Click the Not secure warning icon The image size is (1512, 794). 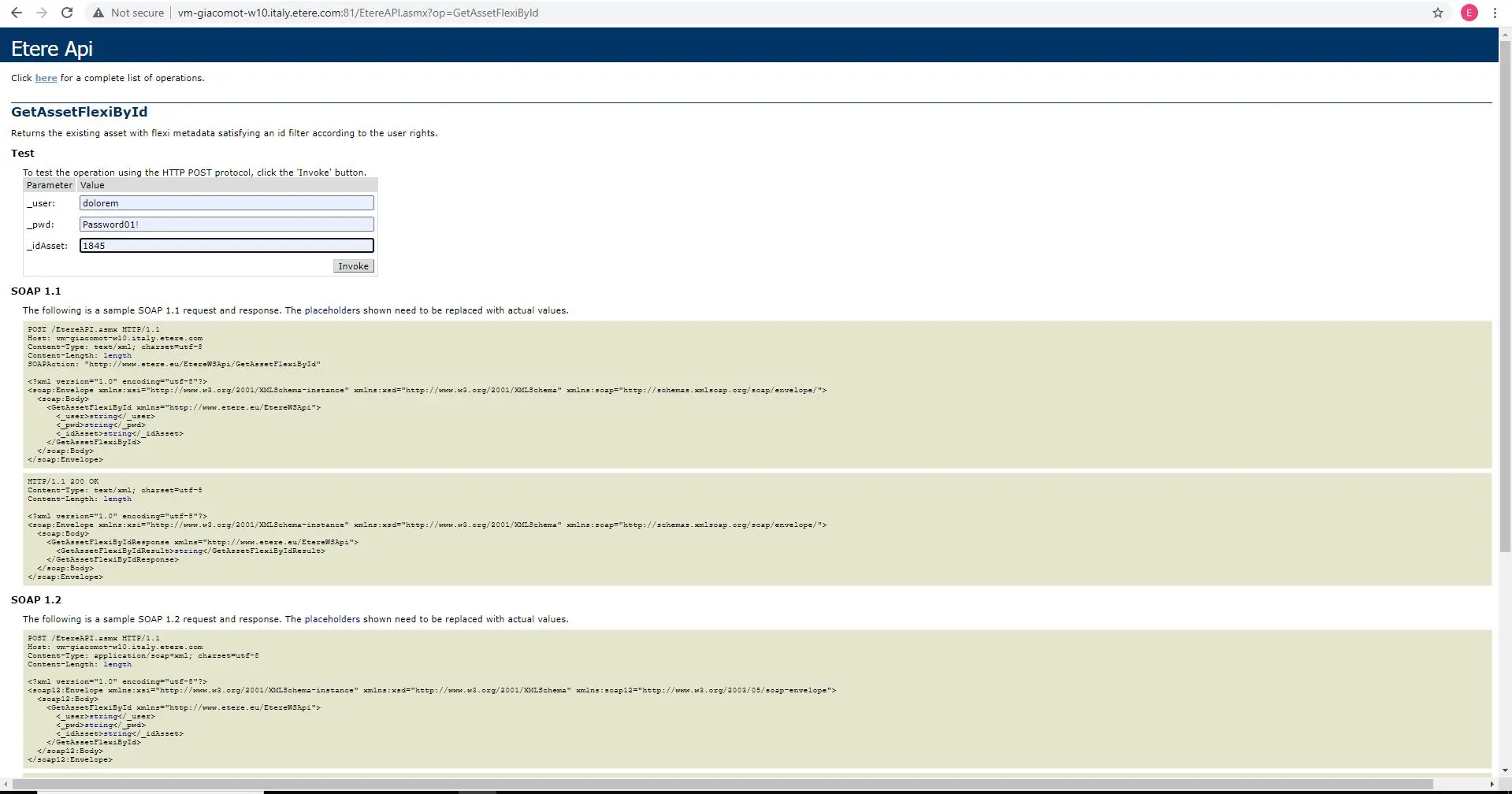tap(98, 13)
